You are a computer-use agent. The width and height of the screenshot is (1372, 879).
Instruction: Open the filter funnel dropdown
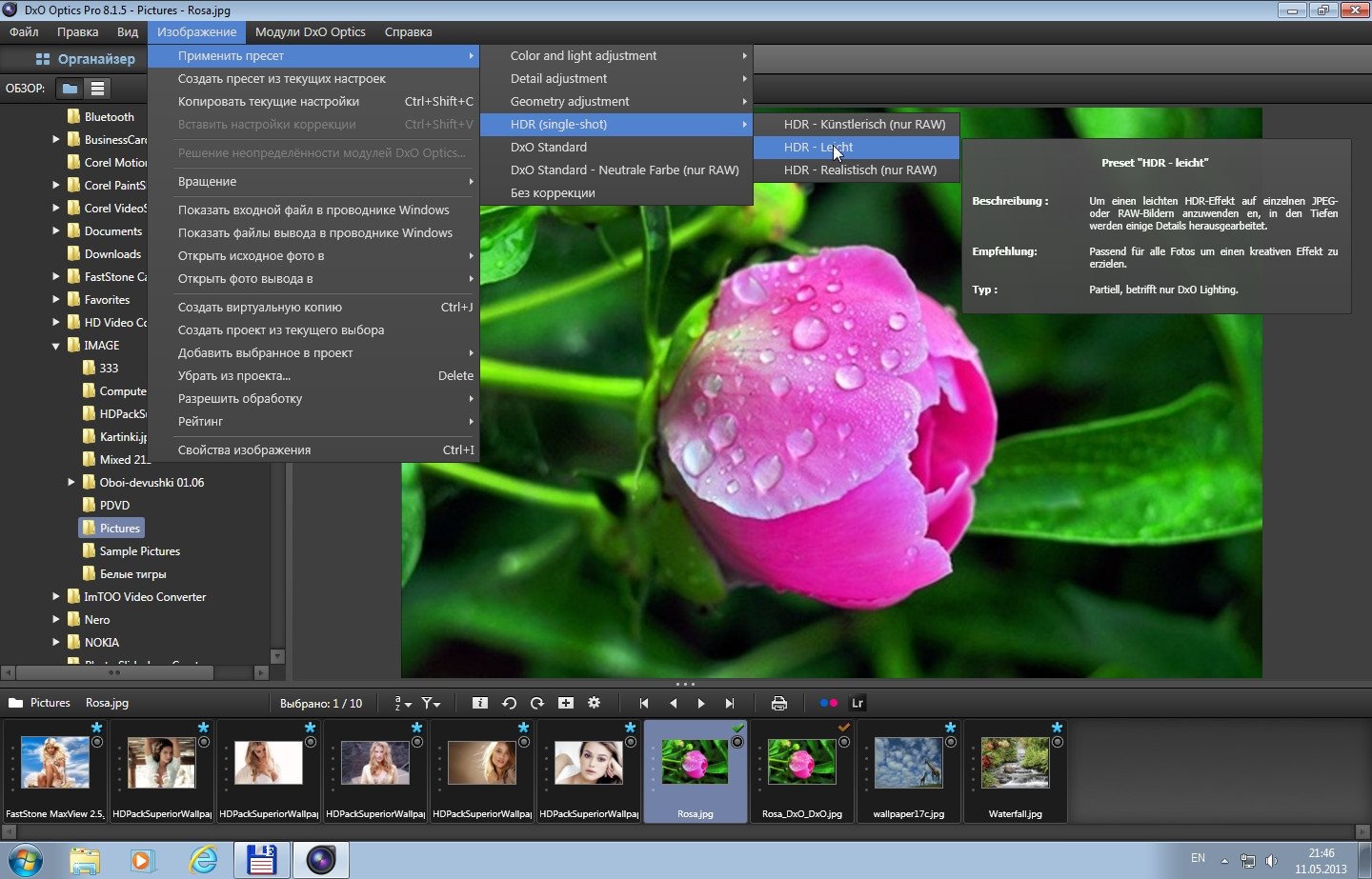[x=432, y=703]
